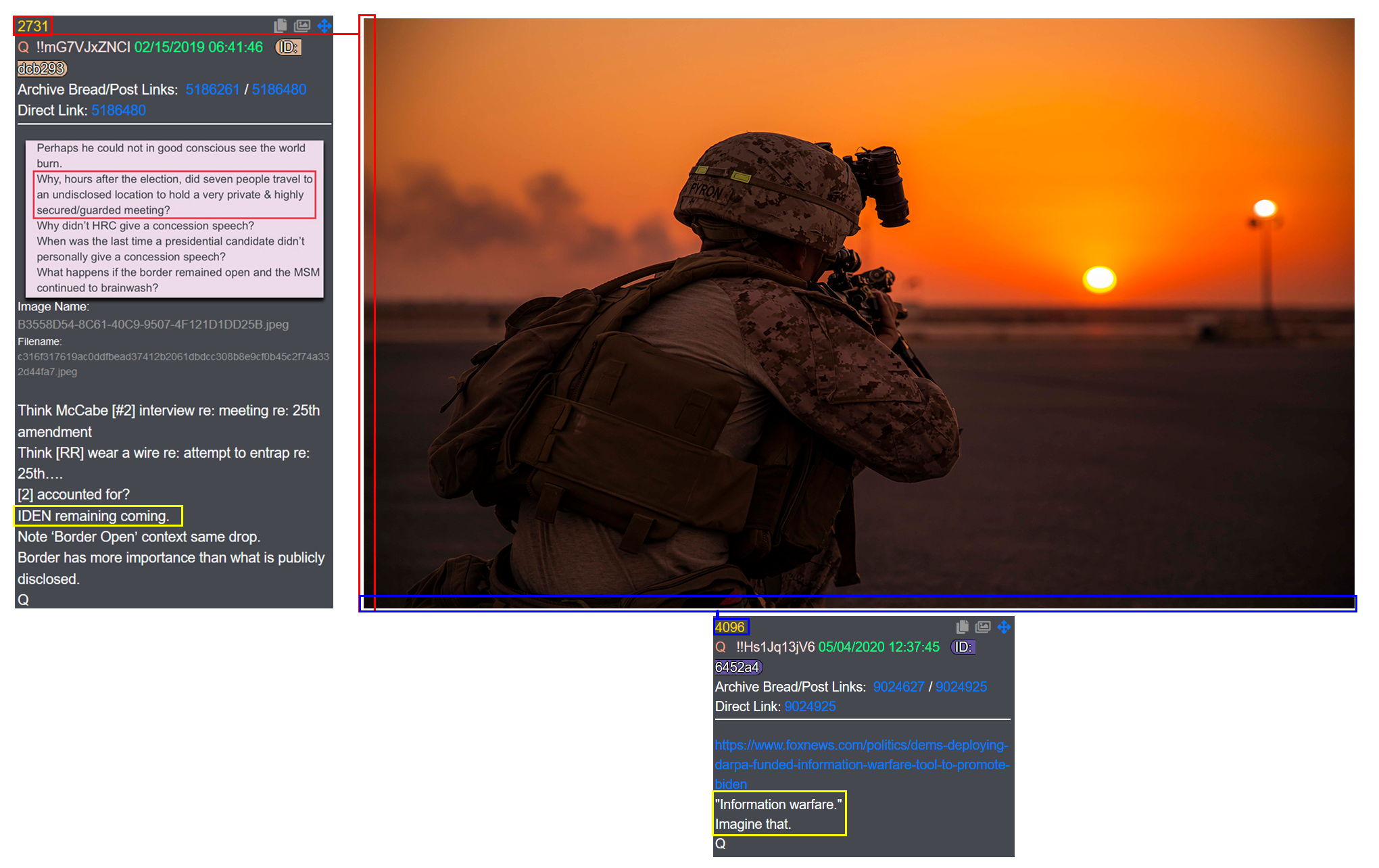
Task: Click the filename starting c316f317619ac0ddfbead
Action: (x=173, y=364)
